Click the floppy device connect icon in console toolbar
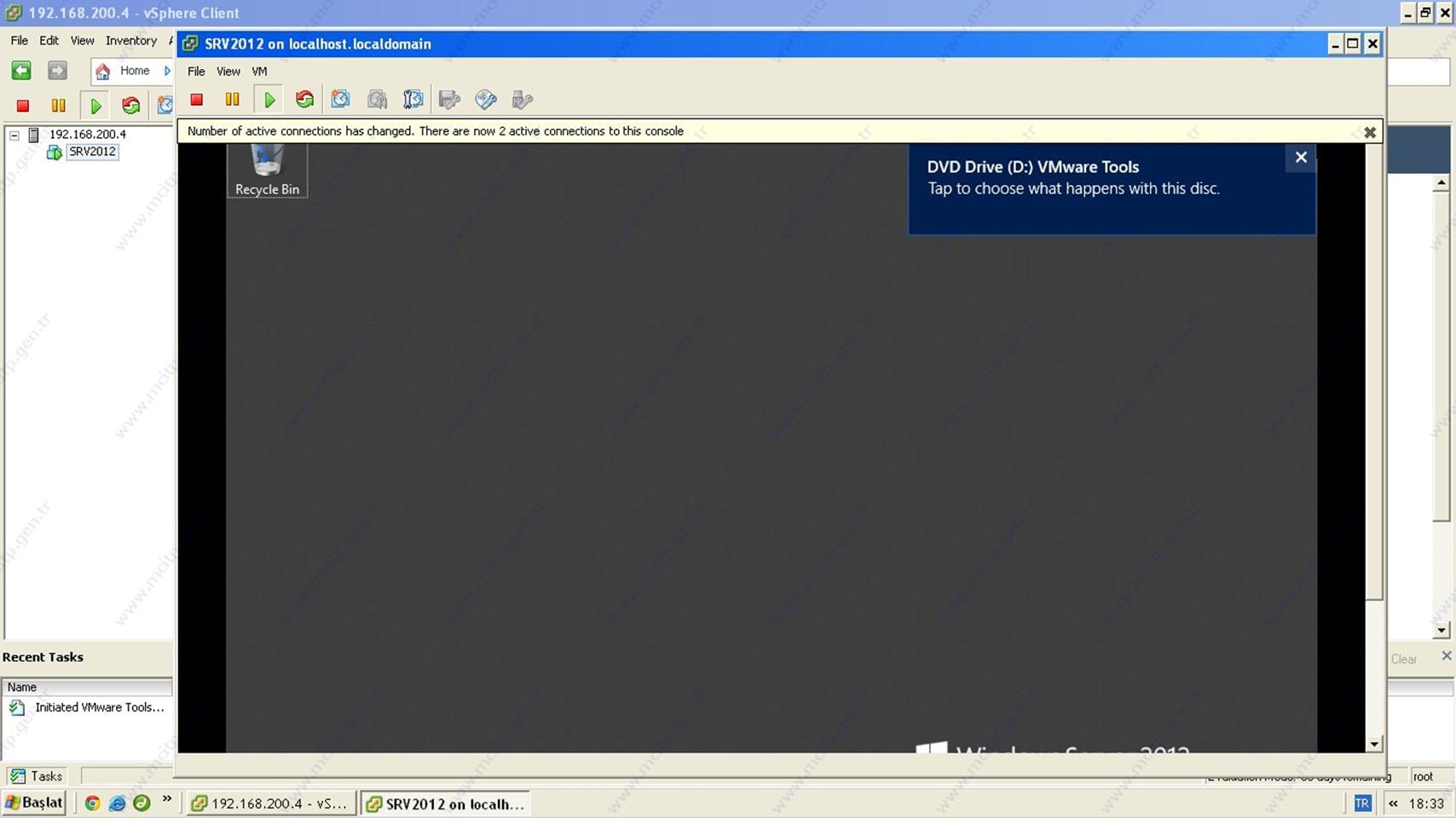This screenshot has width=1456, height=818. coord(449,100)
